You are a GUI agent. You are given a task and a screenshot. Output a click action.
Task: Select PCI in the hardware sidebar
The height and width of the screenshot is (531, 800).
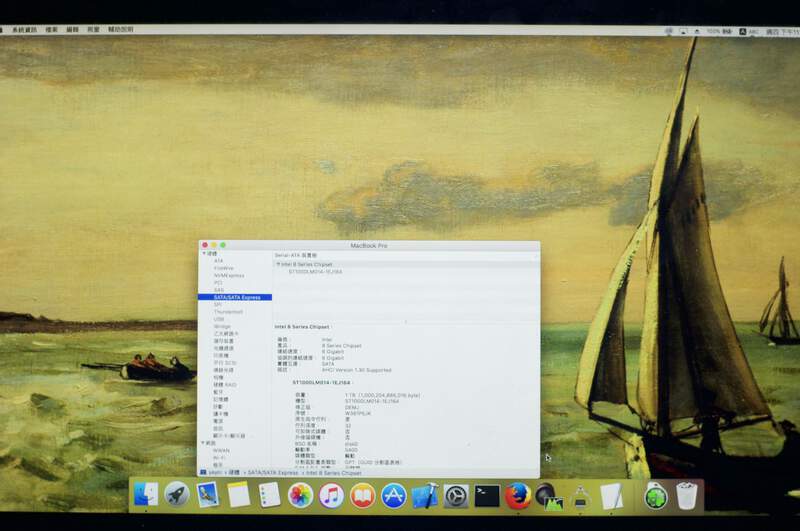click(218, 283)
